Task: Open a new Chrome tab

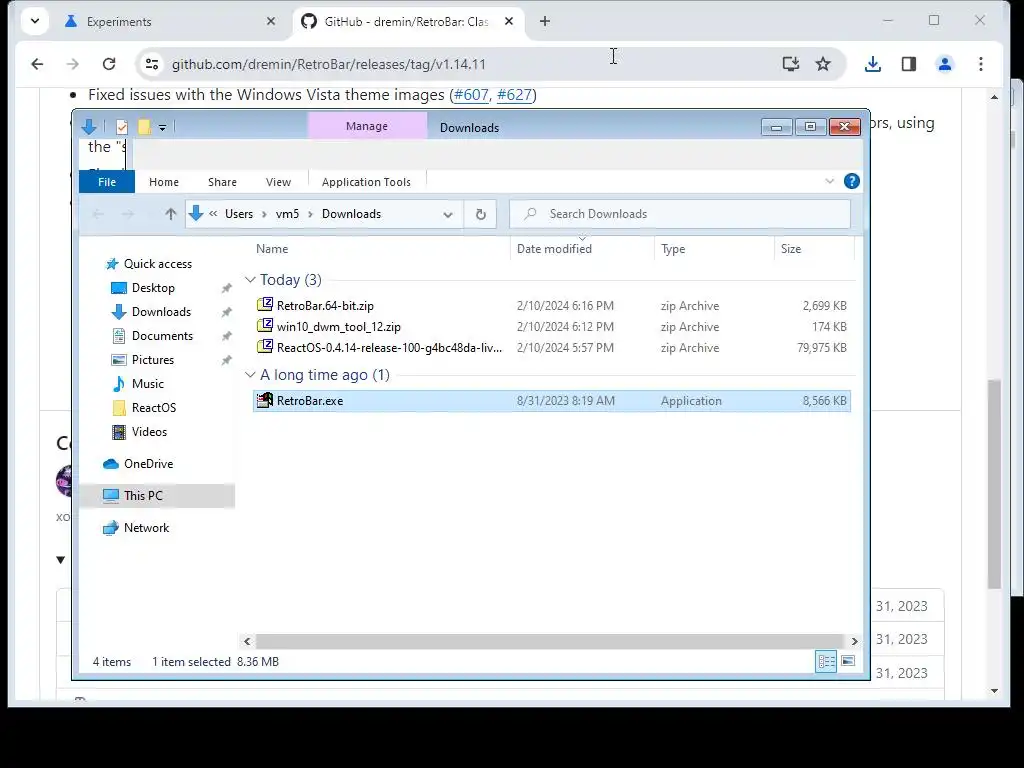Action: (x=545, y=22)
